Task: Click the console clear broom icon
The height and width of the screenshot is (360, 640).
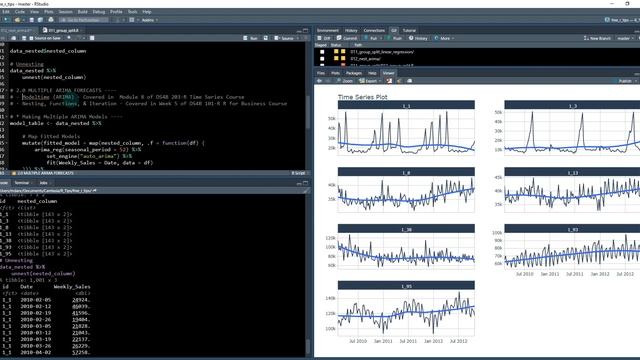Action: (x=306, y=190)
